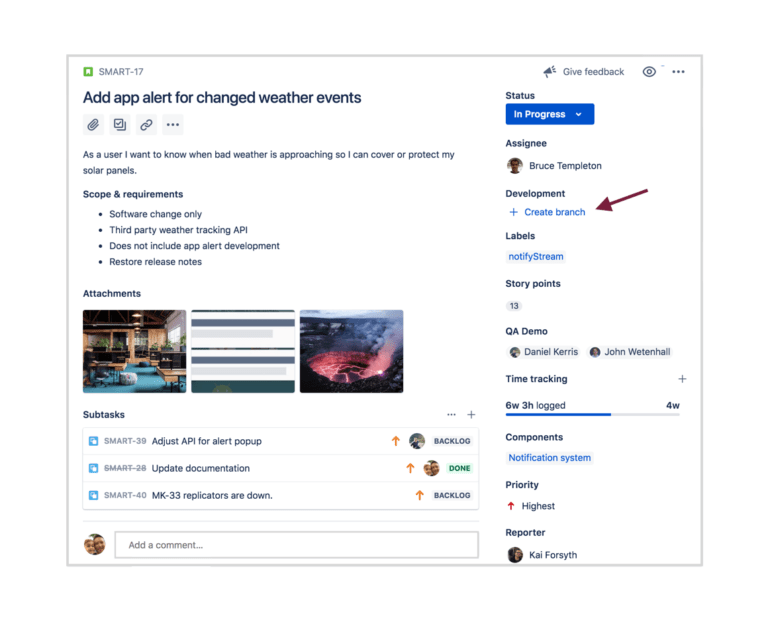Click the Highest priority text
This screenshot has height=622, width=768.
(538, 506)
